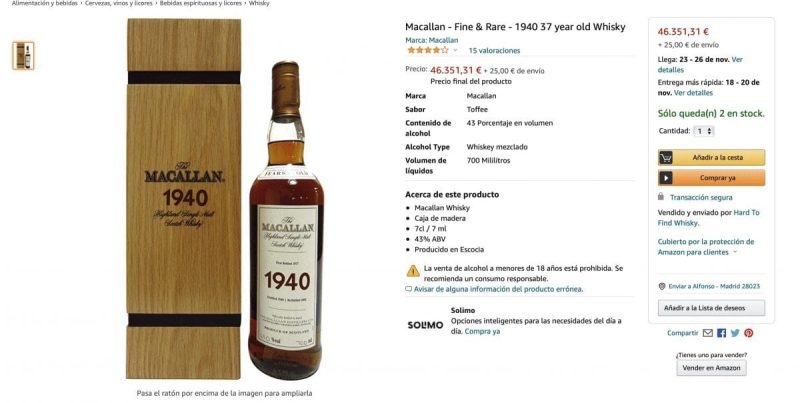Open Hard To Find Whisky seller link
Screen dimensions: 800x403
coord(708,218)
